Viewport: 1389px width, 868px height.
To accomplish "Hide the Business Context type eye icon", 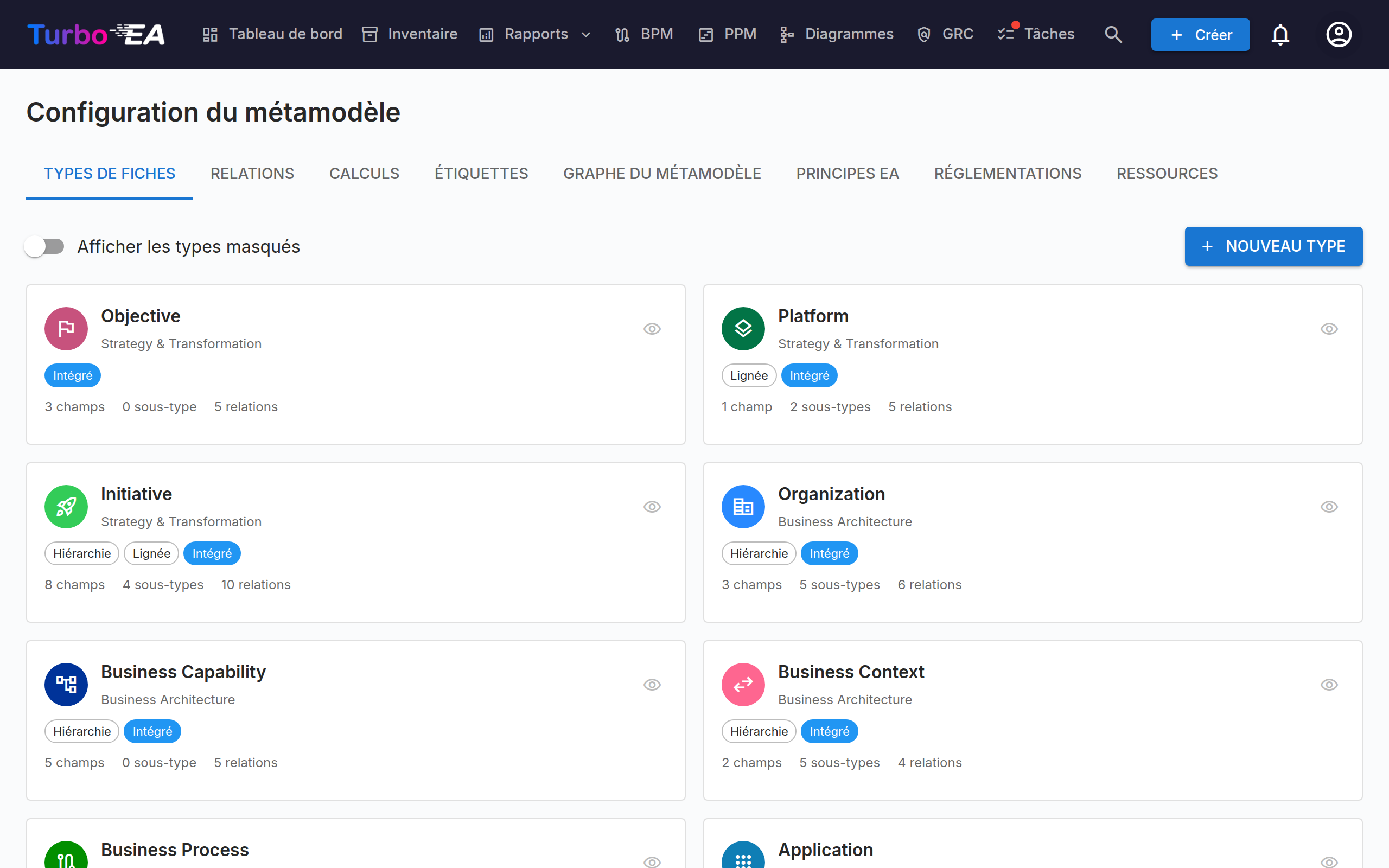I will (x=1329, y=685).
